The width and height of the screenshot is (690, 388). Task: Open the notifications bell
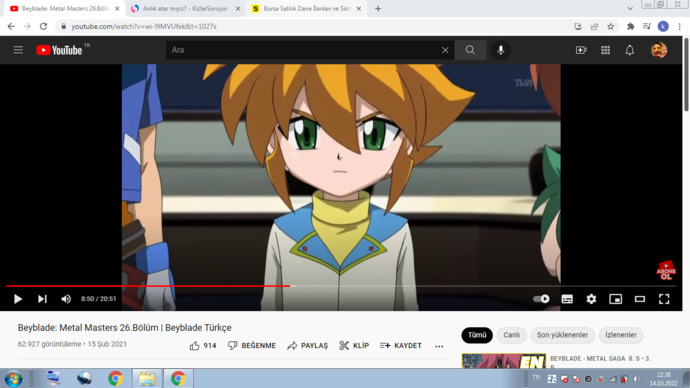pos(630,50)
